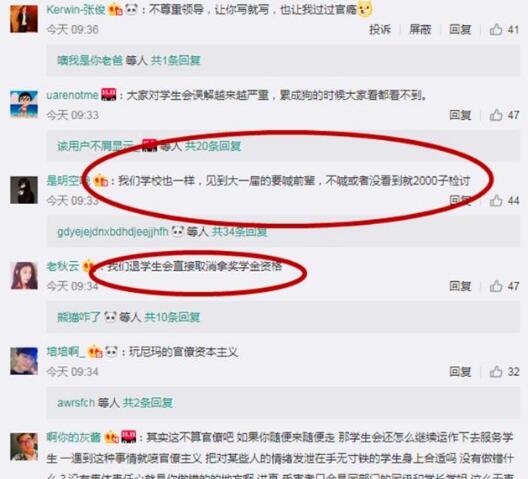Expand 共10条回复 under 老秋云's comment
Image resolution: width=528 pixels, height=479 pixels.
[172, 317]
